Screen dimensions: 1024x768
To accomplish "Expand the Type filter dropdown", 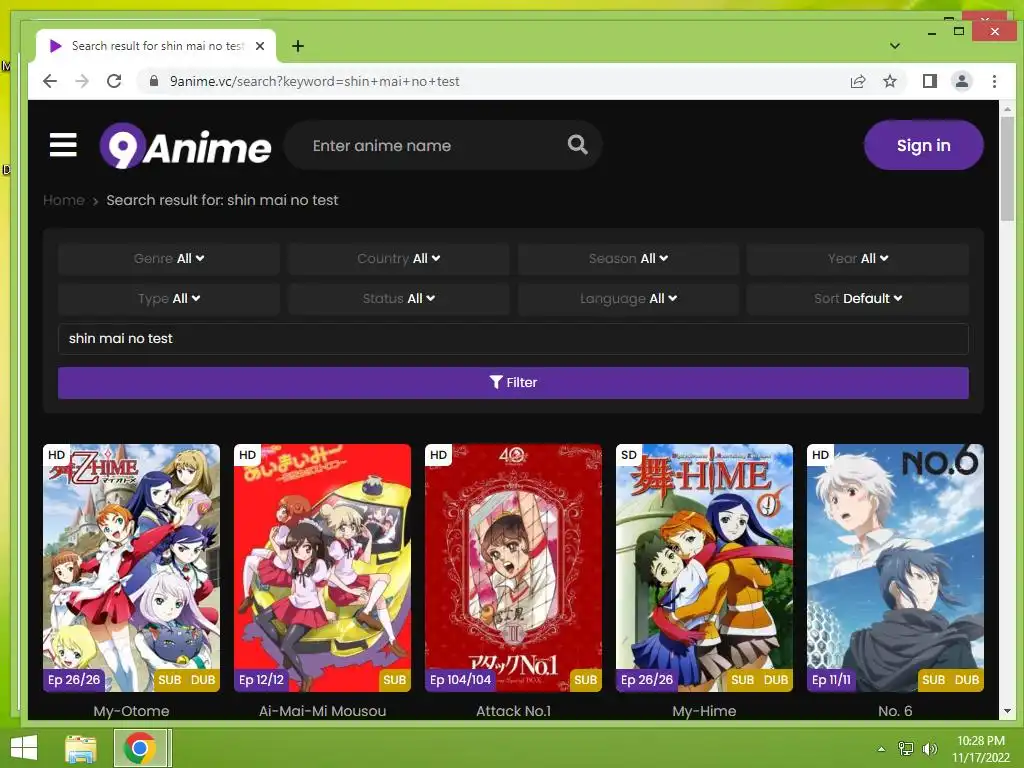I will (168, 298).
